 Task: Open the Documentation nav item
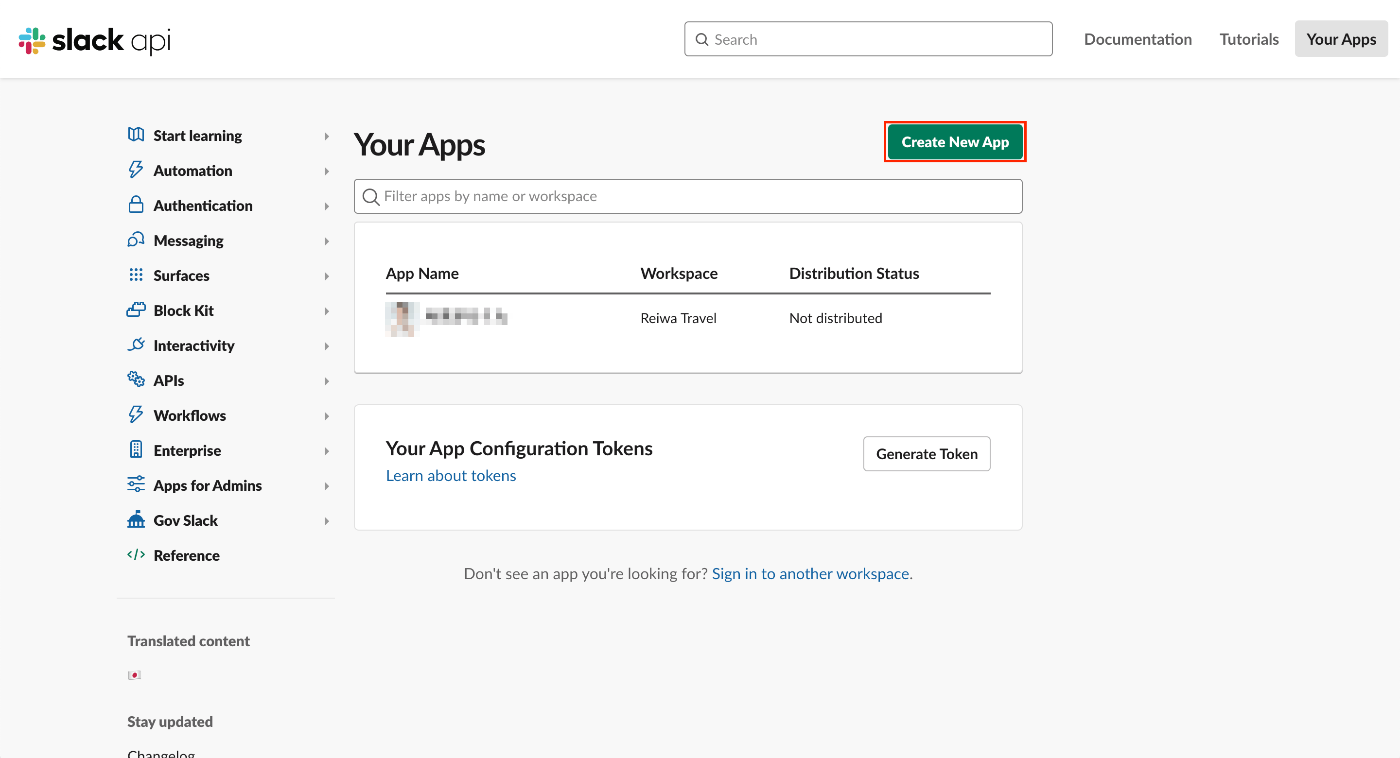click(x=1138, y=39)
